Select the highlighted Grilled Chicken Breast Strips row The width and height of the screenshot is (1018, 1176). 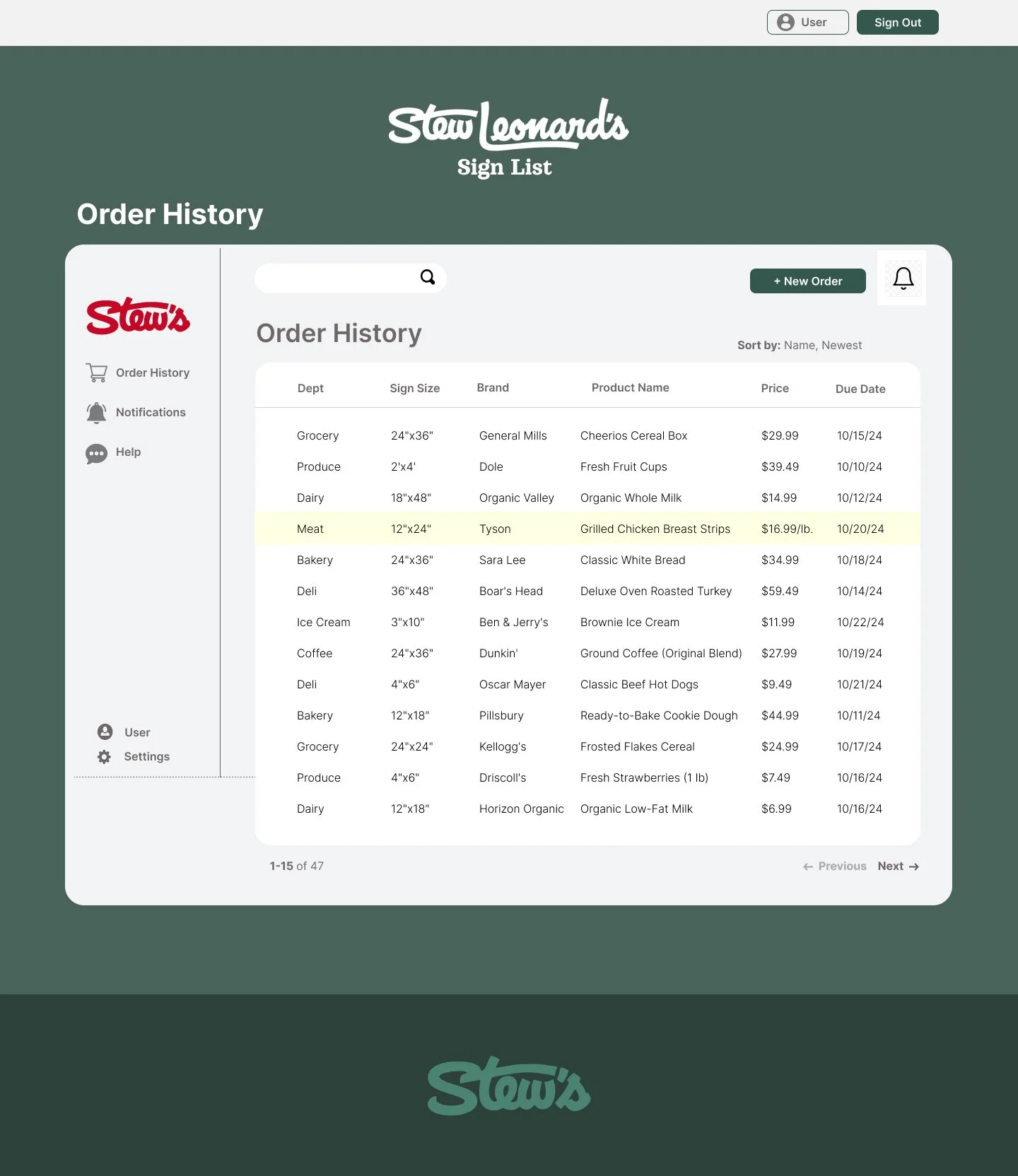(587, 529)
